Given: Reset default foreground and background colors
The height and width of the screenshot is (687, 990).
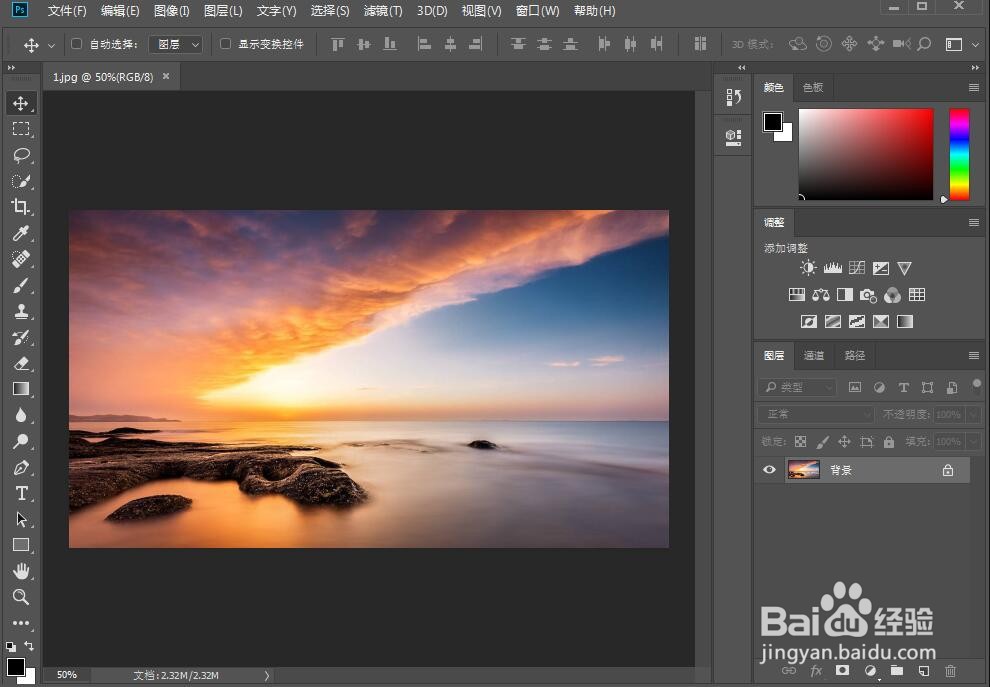Looking at the screenshot, I should (11, 647).
